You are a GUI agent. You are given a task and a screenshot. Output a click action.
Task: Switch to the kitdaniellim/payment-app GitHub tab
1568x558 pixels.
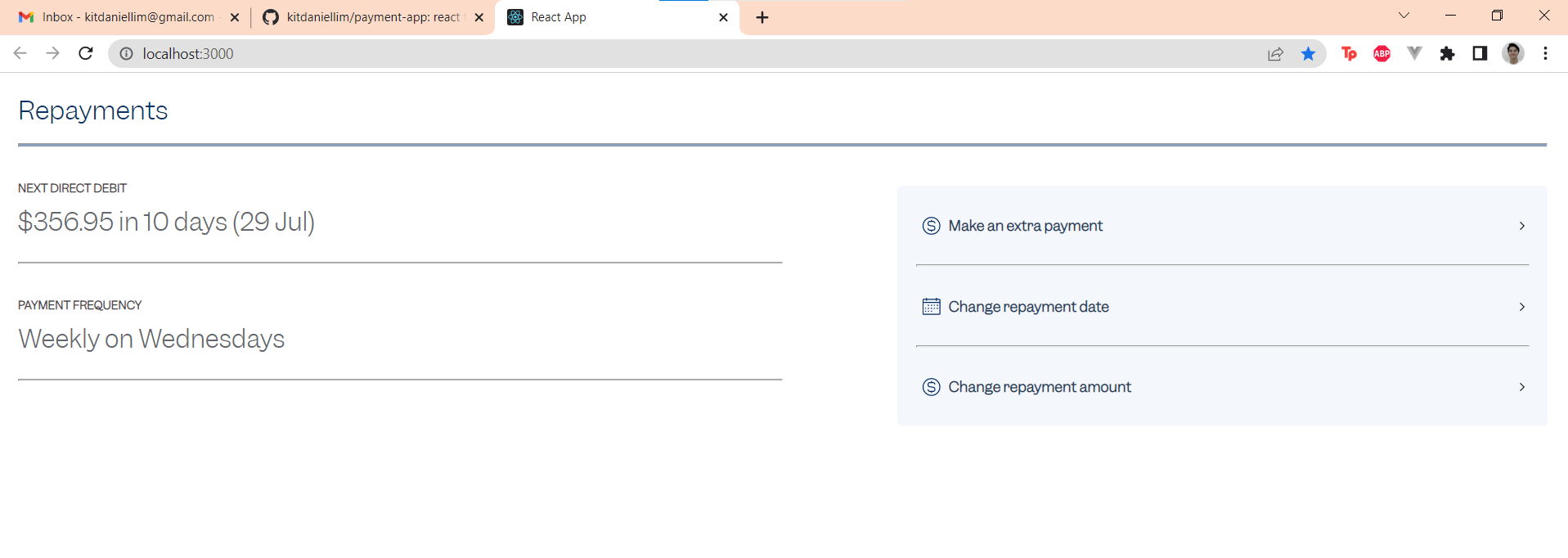tap(372, 17)
